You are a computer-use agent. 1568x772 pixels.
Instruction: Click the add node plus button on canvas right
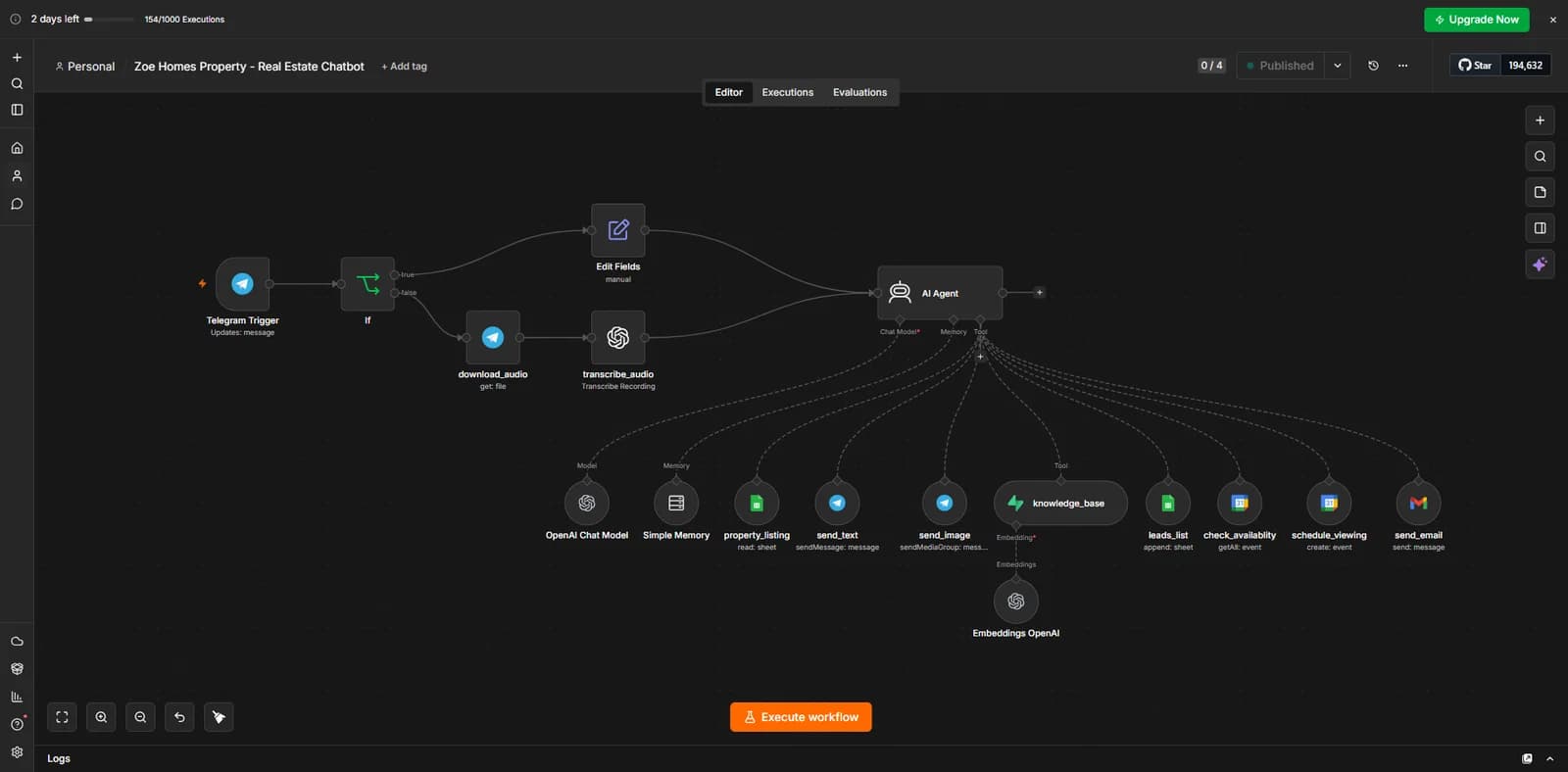click(x=1540, y=121)
